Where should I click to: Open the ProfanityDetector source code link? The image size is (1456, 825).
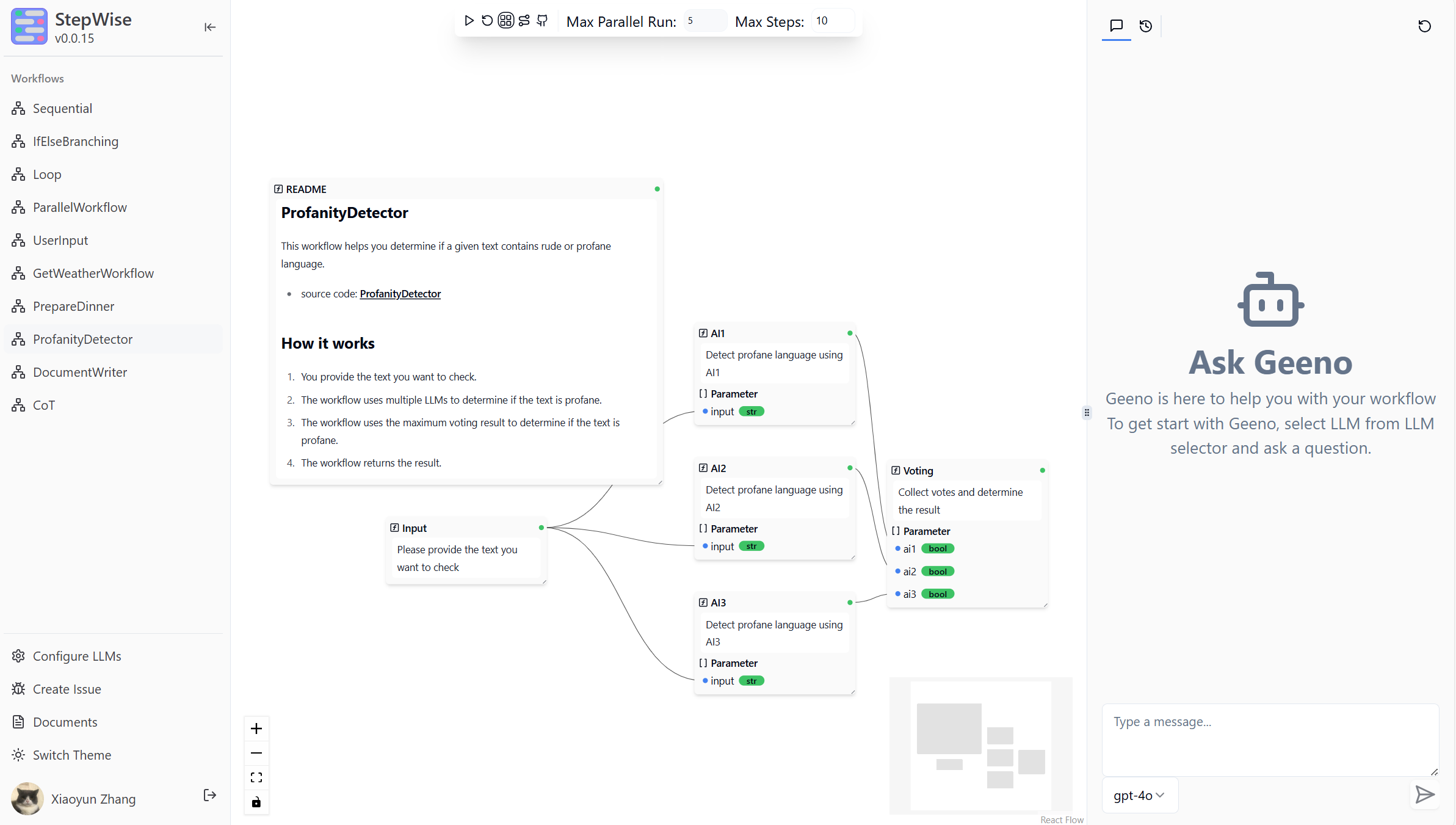[x=400, y=294]
